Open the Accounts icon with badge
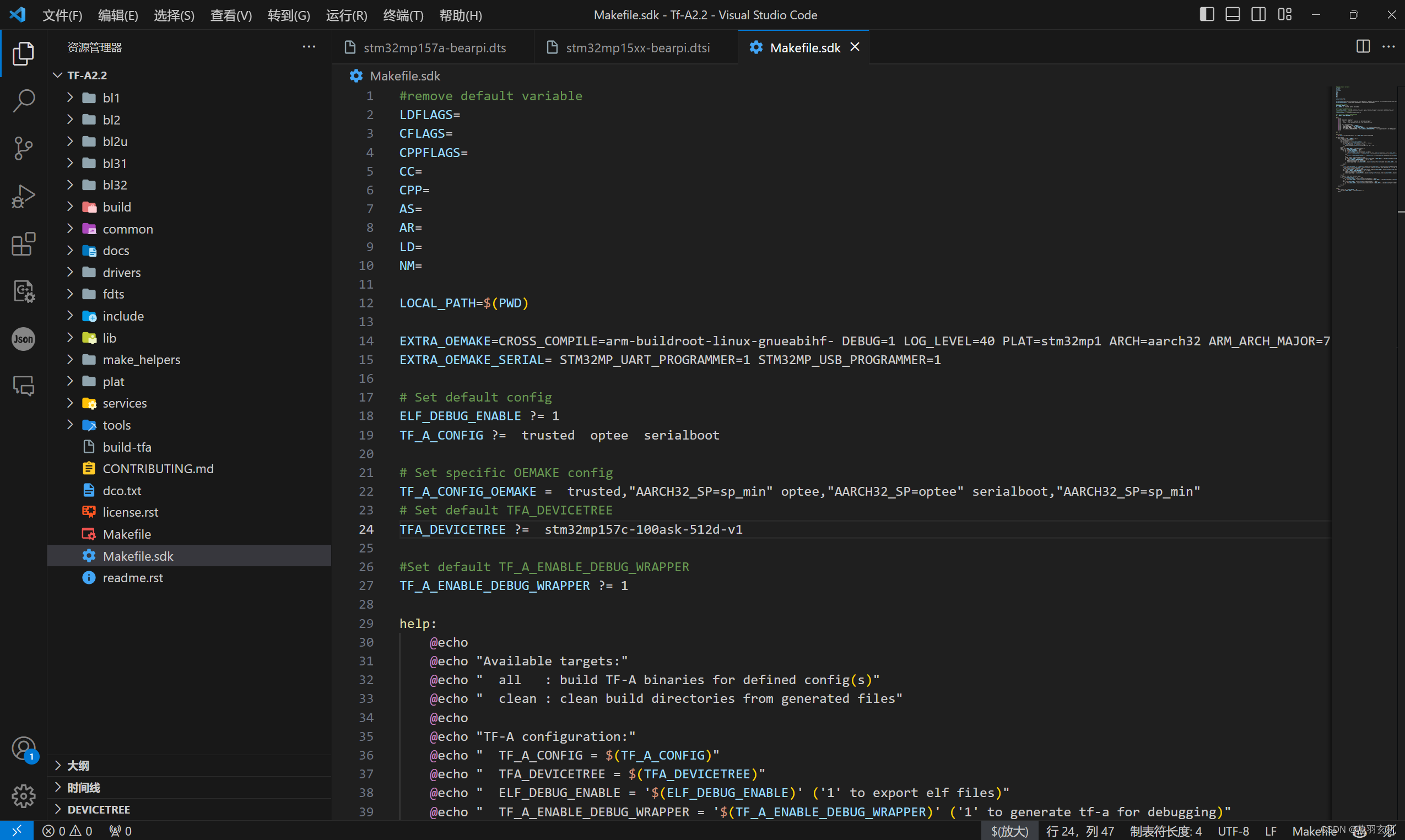 [x=23, y=749]
